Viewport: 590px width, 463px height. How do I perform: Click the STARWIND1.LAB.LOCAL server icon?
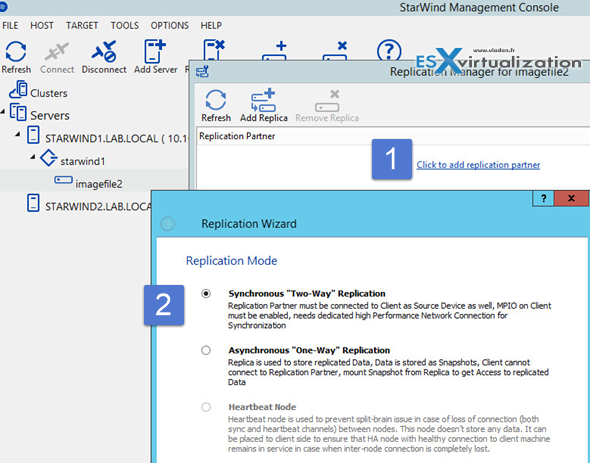(33, 135)
